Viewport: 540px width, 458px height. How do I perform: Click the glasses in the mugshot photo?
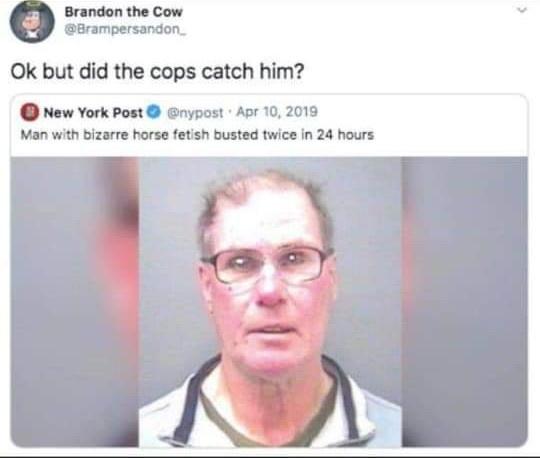[x=268, y=265]
